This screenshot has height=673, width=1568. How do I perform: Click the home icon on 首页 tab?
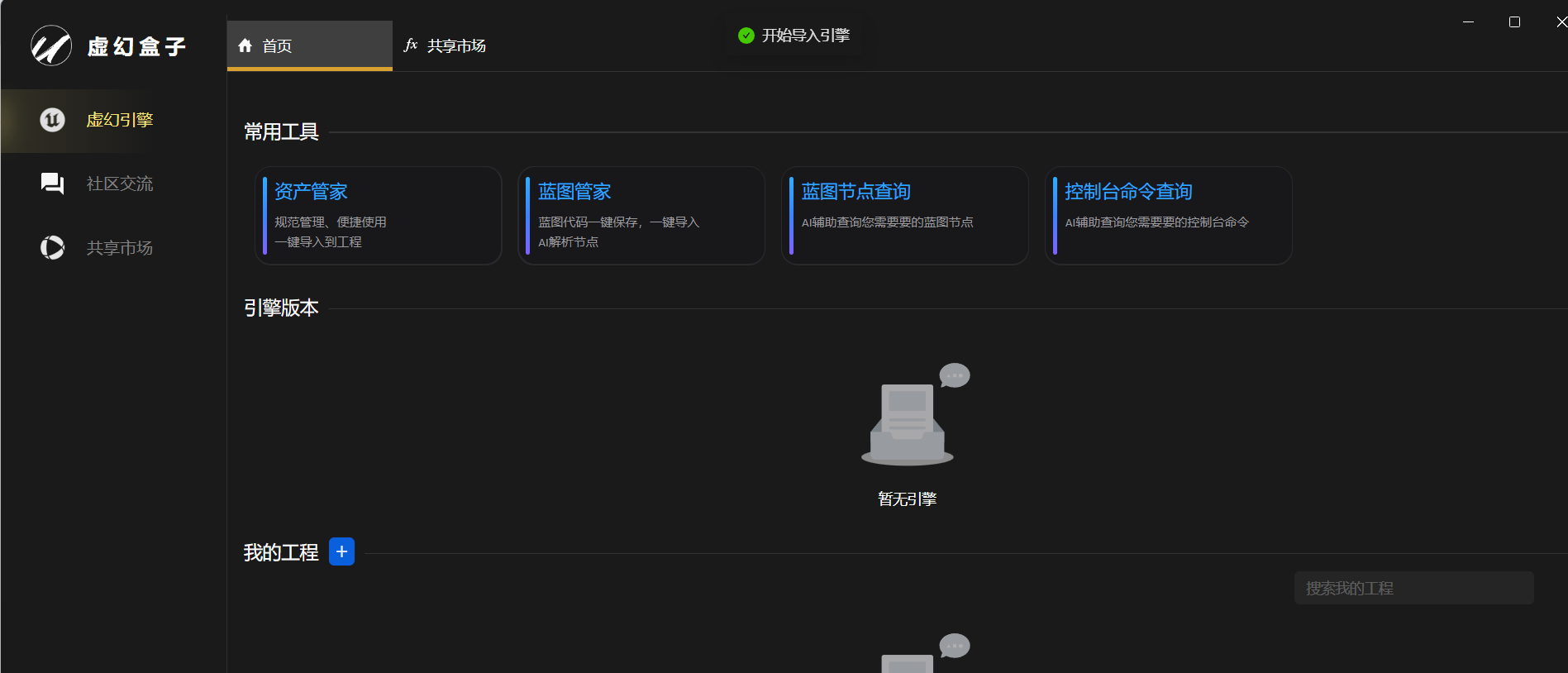[x=245, y=45]
